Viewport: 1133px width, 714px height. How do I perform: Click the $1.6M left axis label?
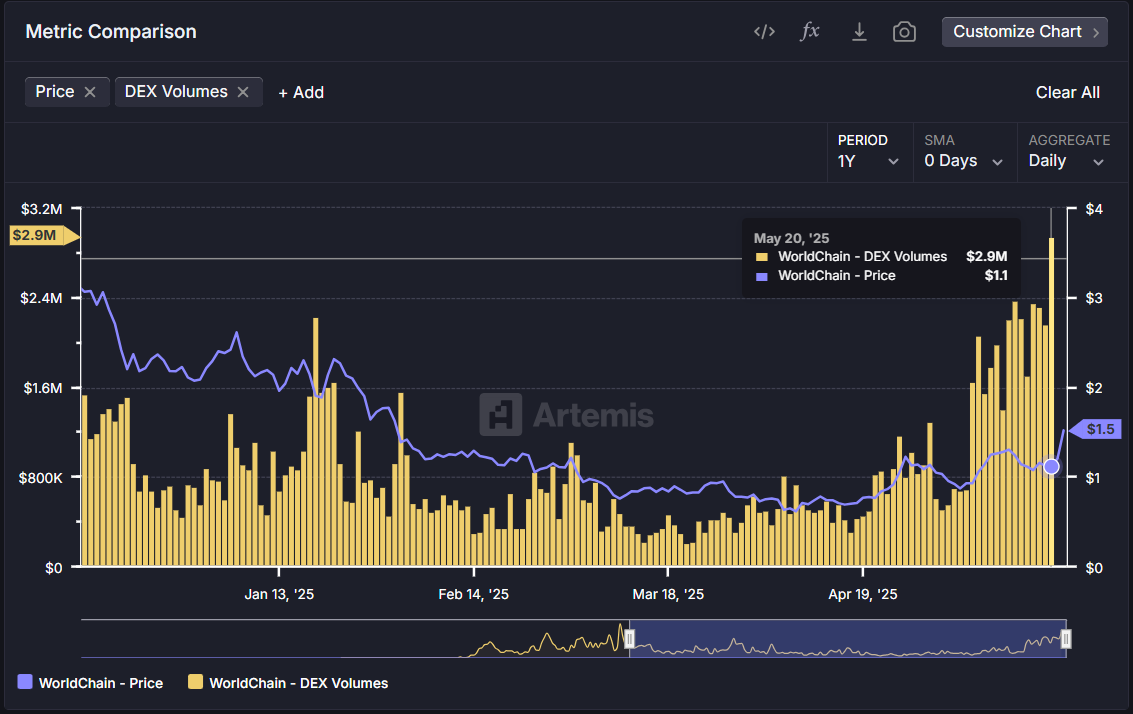click(43, 388)
